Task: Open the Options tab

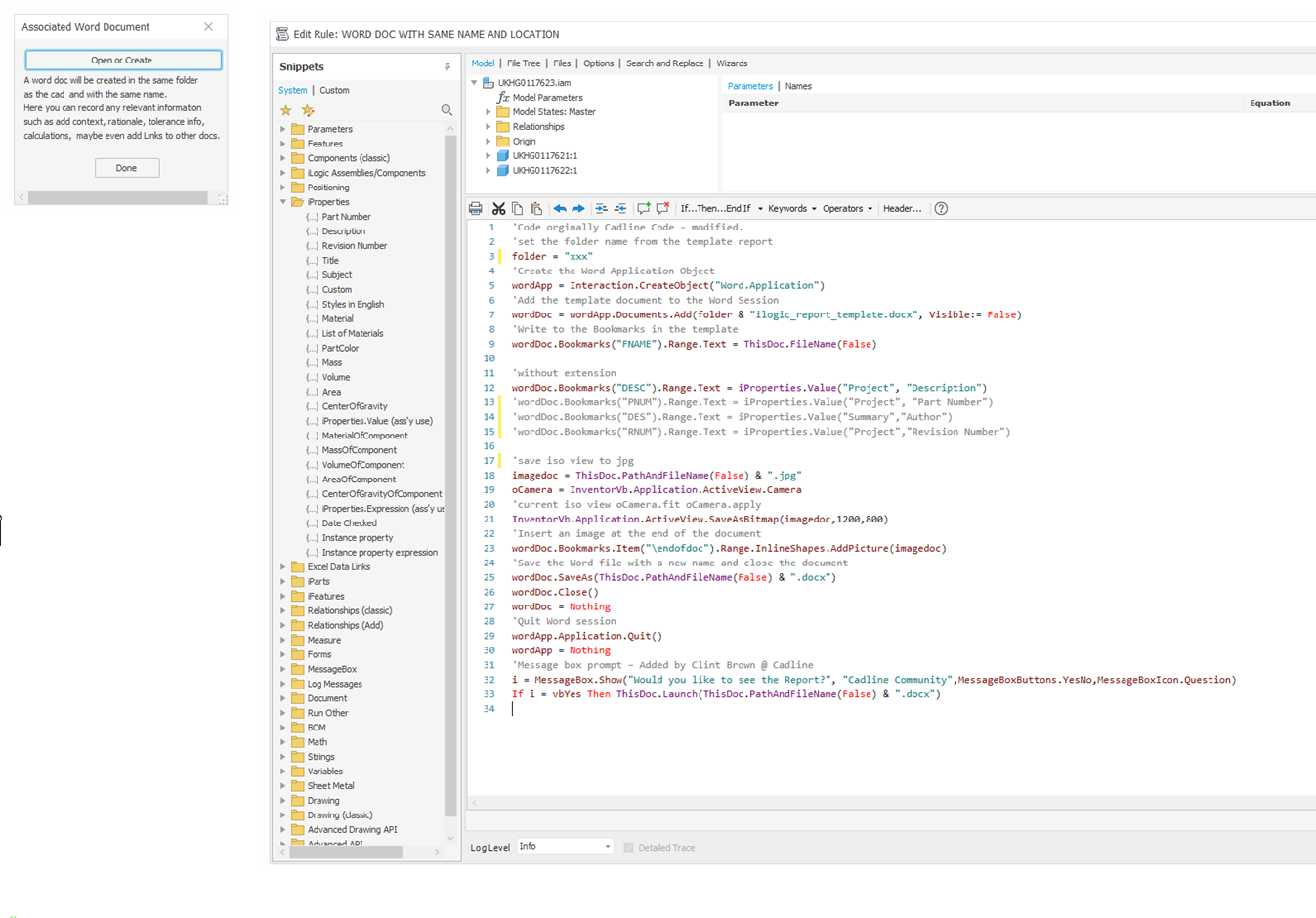Action: [x=598, y=63]
